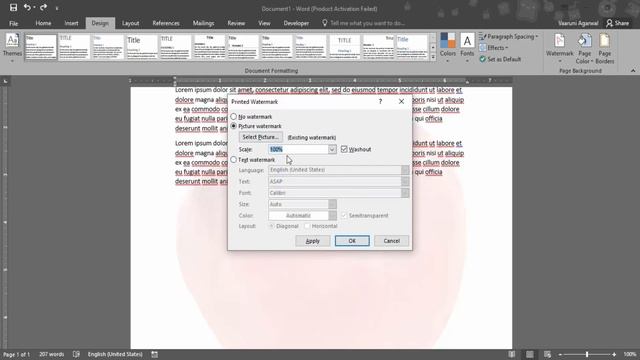This screenshot has height=360, width=640.
Task: Select the No watermark radio button
Action: click(x=233, y=116)
